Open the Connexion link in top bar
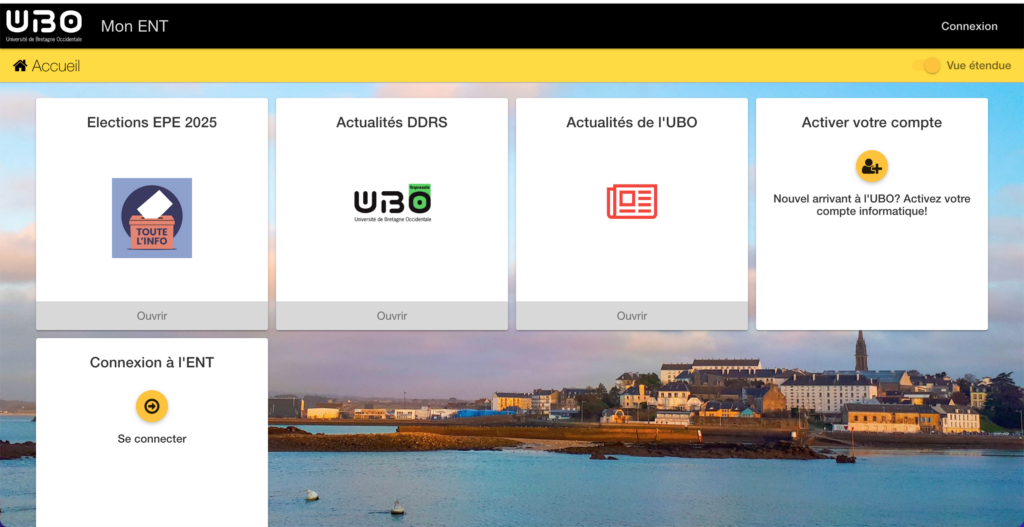The height and width of the screenshot is (527, 1024). click(969, 26)
